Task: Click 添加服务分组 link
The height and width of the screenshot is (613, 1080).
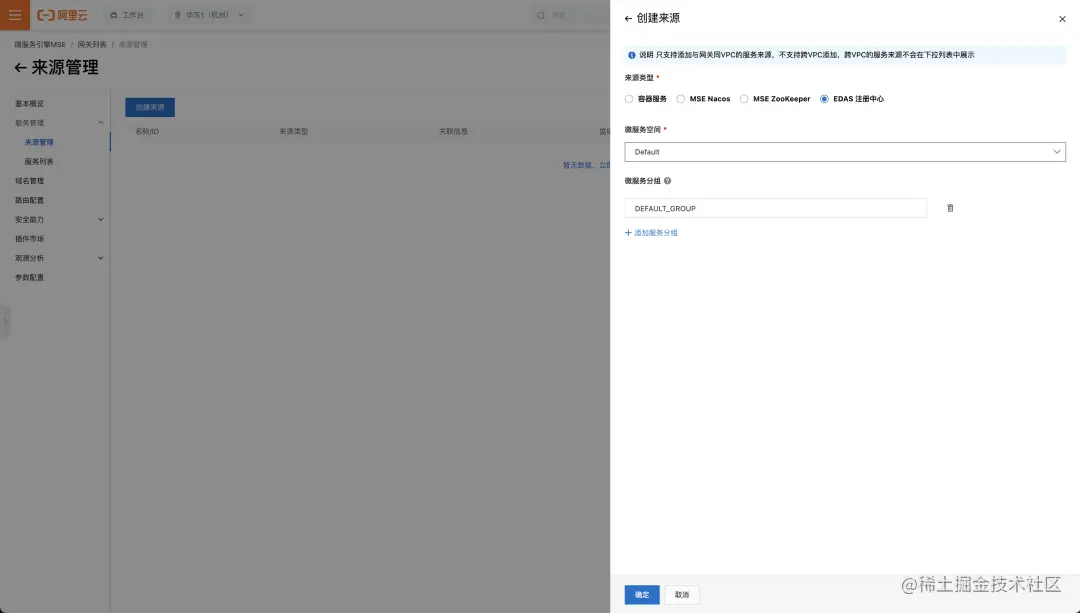Action: click(x=651, y=233)
